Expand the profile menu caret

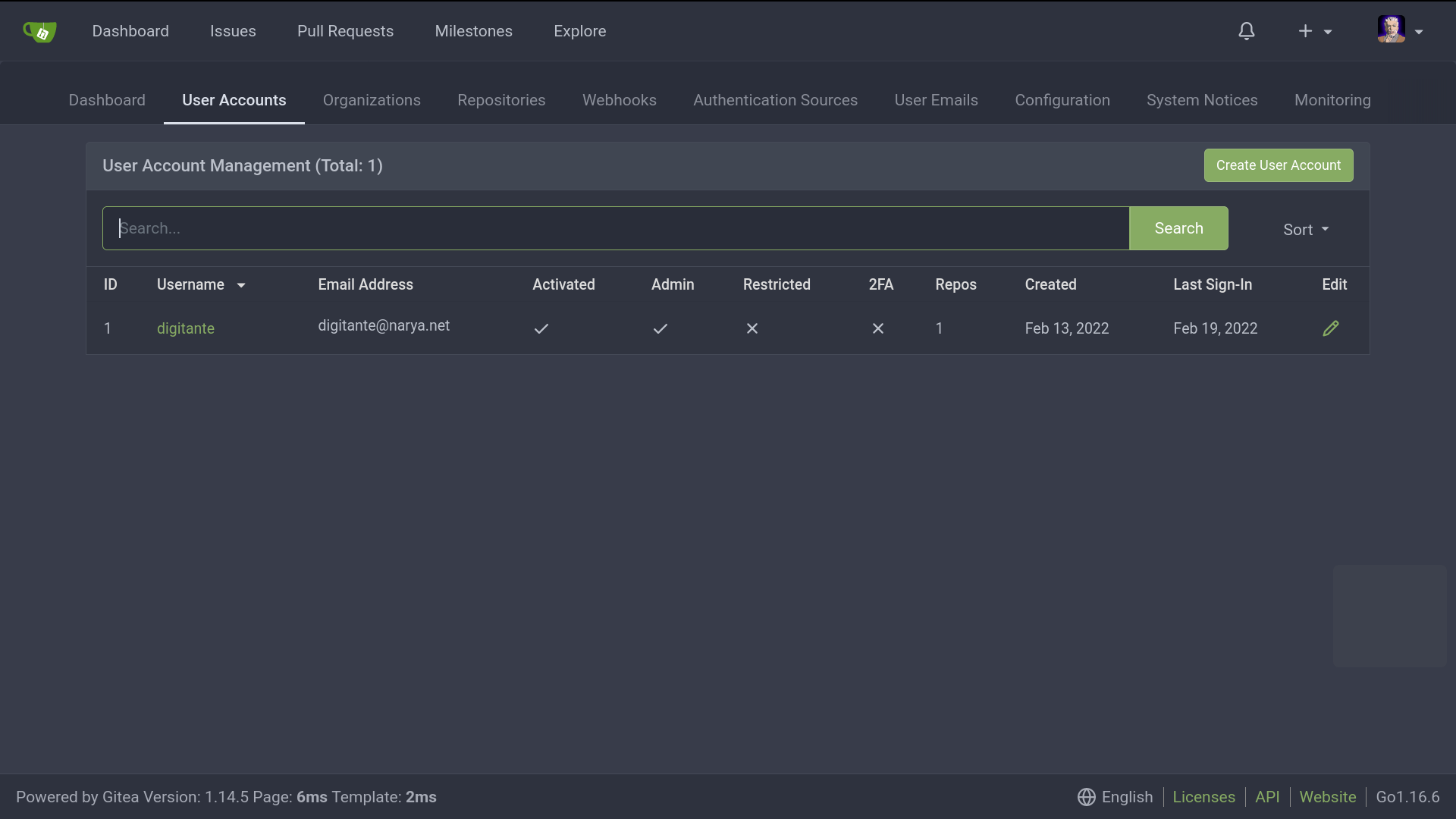[1419, 32]
